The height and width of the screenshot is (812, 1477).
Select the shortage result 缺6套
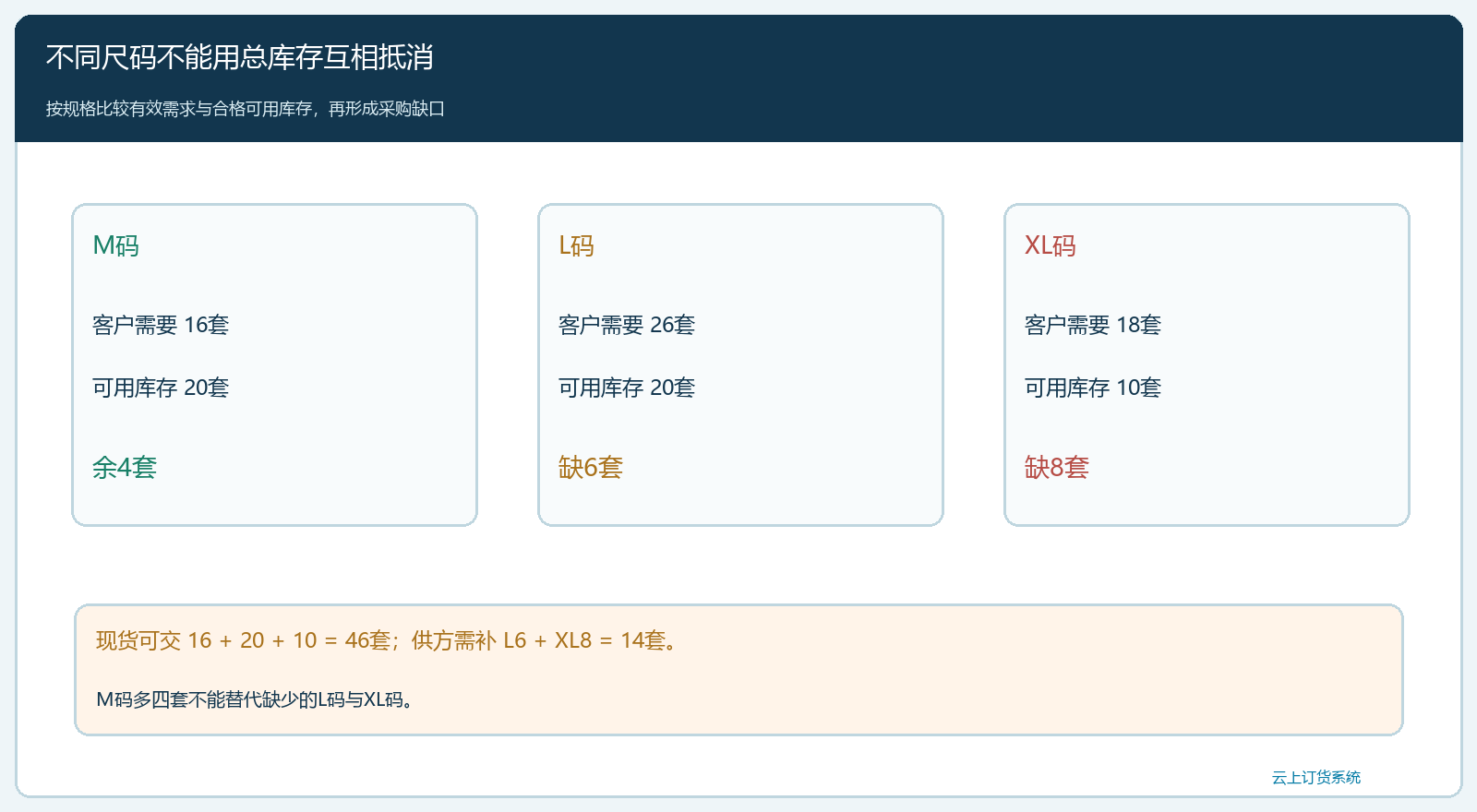click(x=591, y=467)
